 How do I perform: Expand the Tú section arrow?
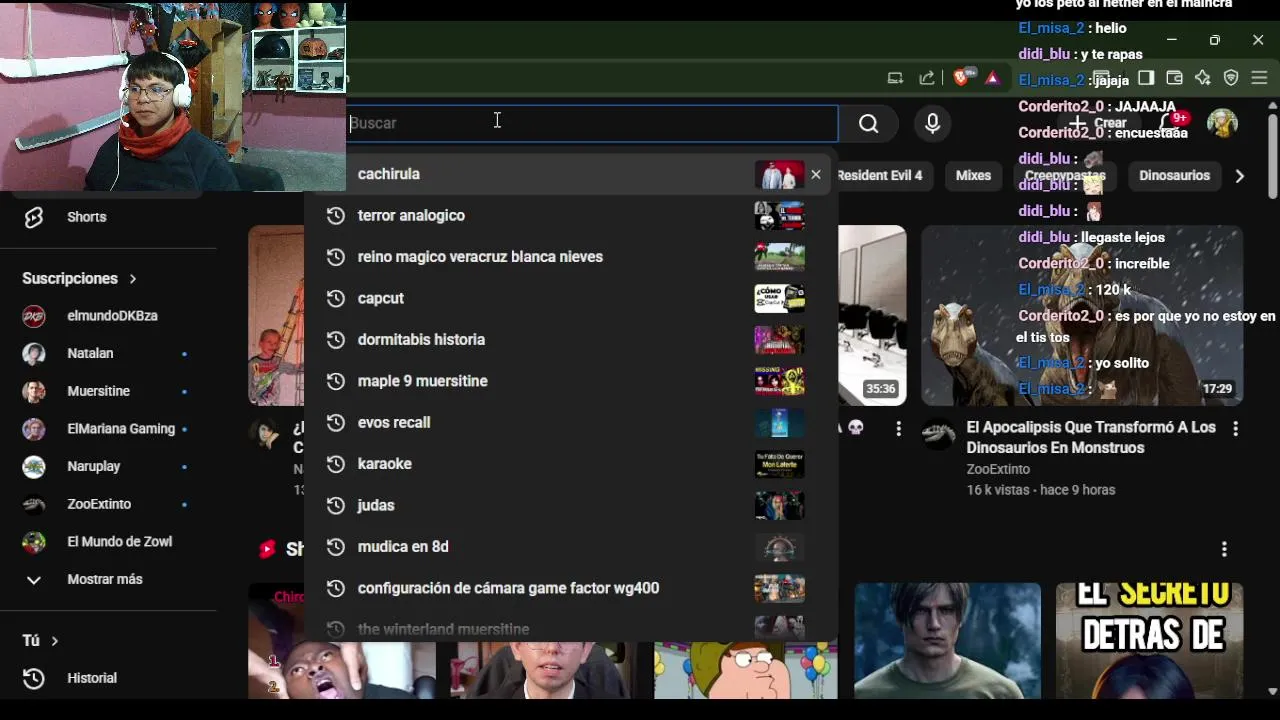[x=54, y=640]
